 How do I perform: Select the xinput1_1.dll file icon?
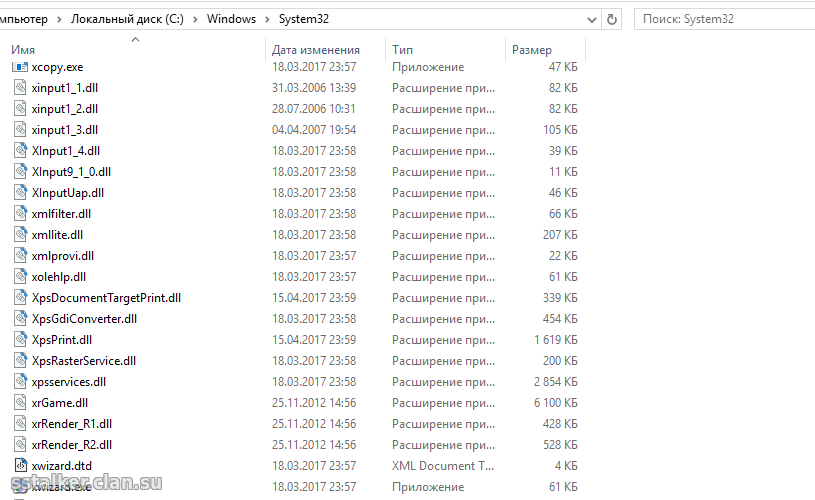(20, 87)
